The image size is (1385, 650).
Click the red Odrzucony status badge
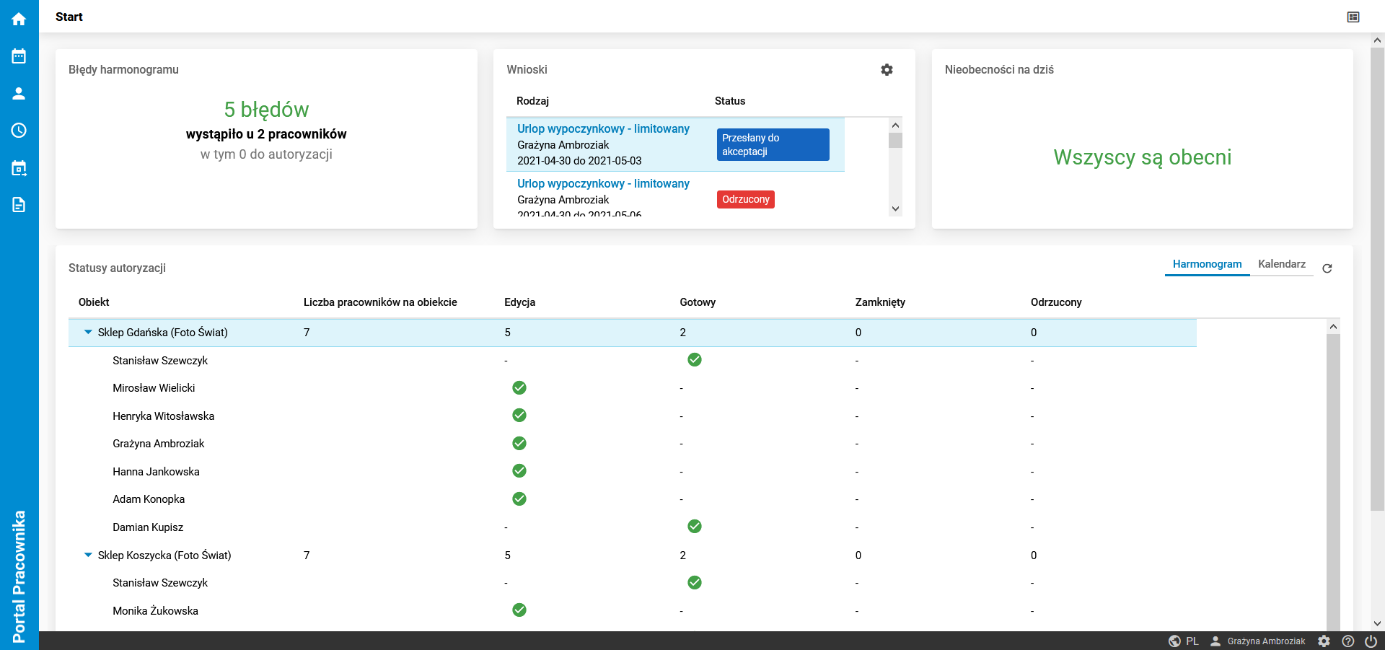pyautogui.click(x=746, y=200)
